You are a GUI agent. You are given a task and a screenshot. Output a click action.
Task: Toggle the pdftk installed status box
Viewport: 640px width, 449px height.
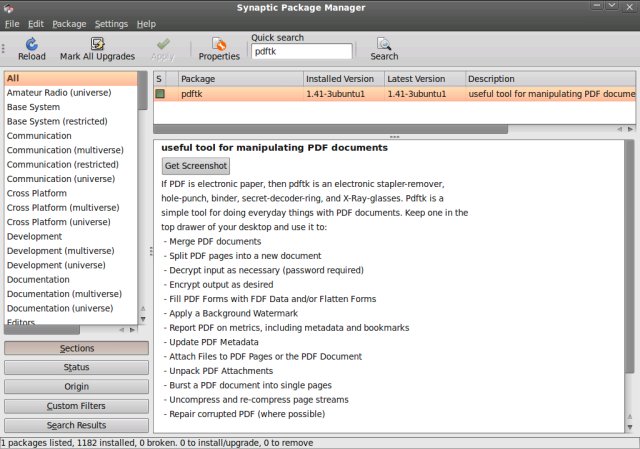tap(160, 94)
